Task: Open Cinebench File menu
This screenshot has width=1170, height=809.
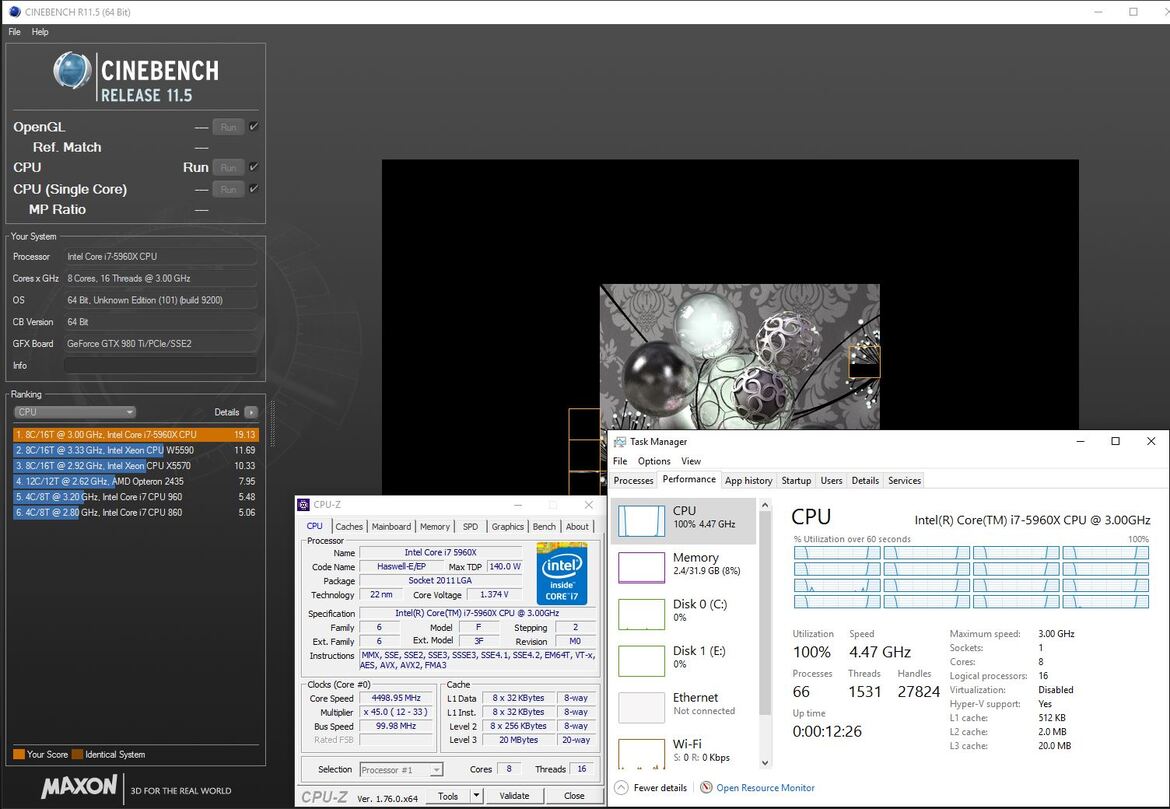Action: [x=14, y=32]
